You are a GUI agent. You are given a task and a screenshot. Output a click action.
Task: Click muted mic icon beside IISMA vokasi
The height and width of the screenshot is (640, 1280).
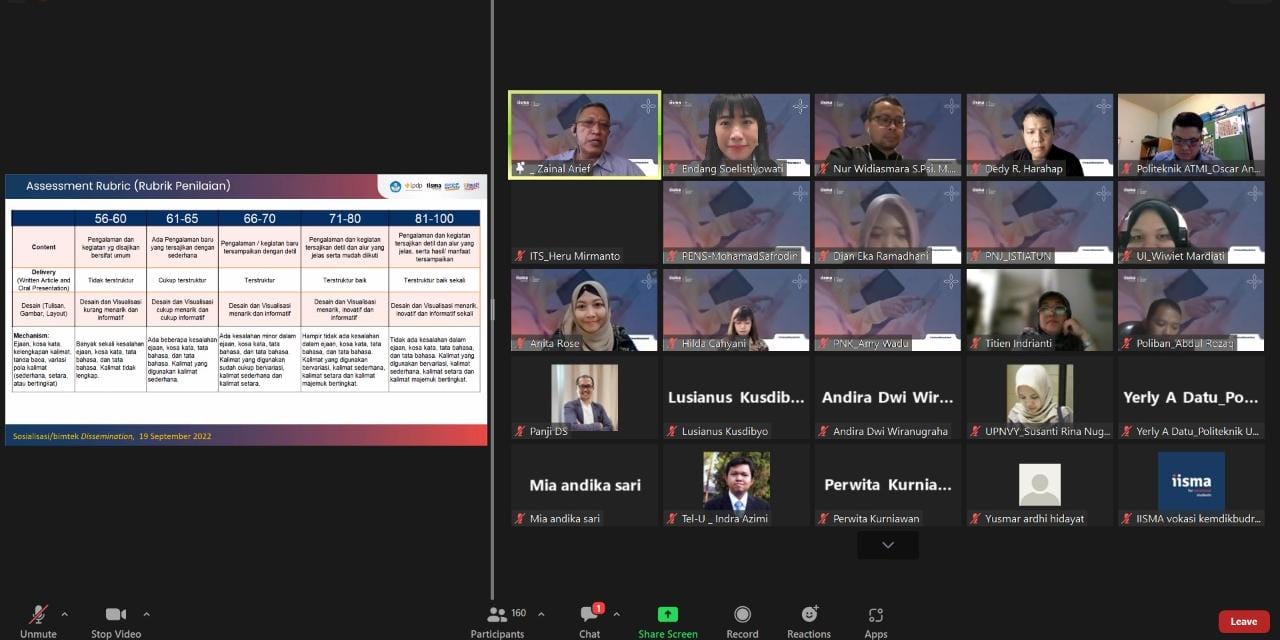tap(1127, 518)
